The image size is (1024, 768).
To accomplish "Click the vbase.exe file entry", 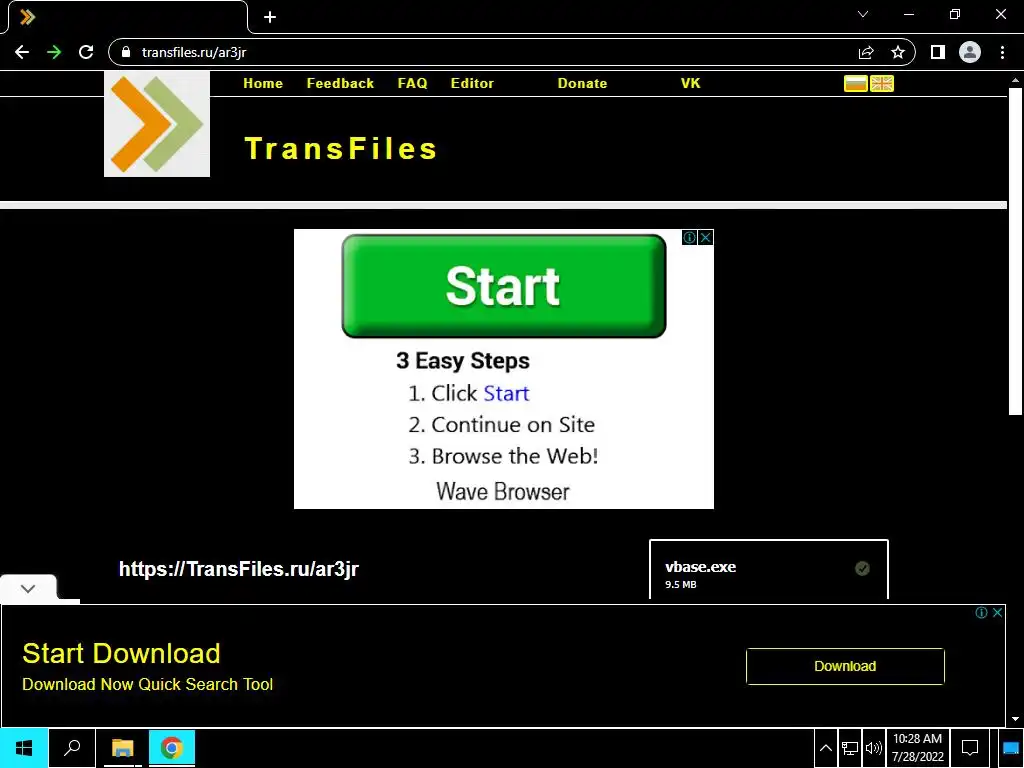I will [769, 569].
